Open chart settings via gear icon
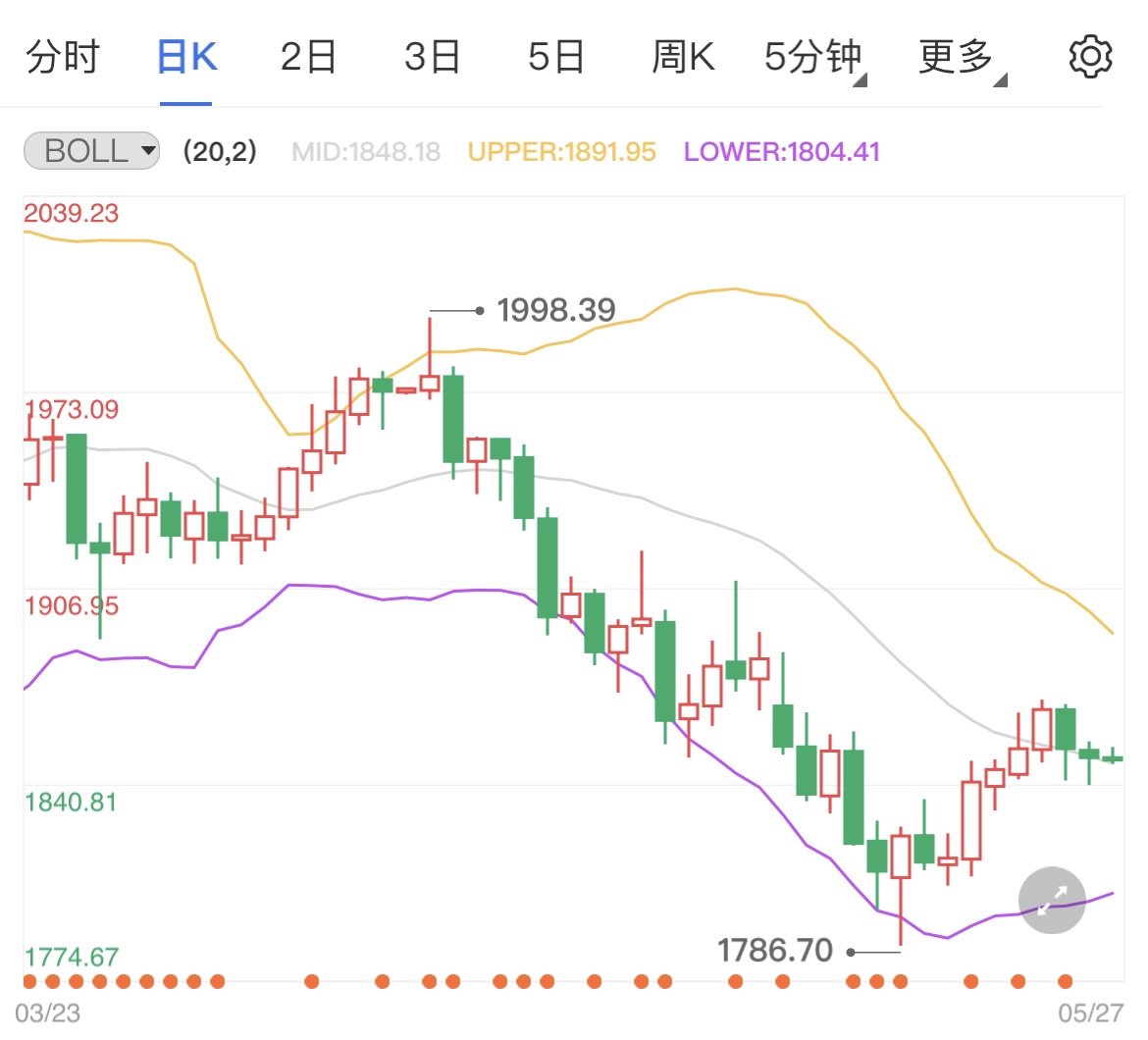Viewport: 1148px width, 1040px height. click(1089, 57)
